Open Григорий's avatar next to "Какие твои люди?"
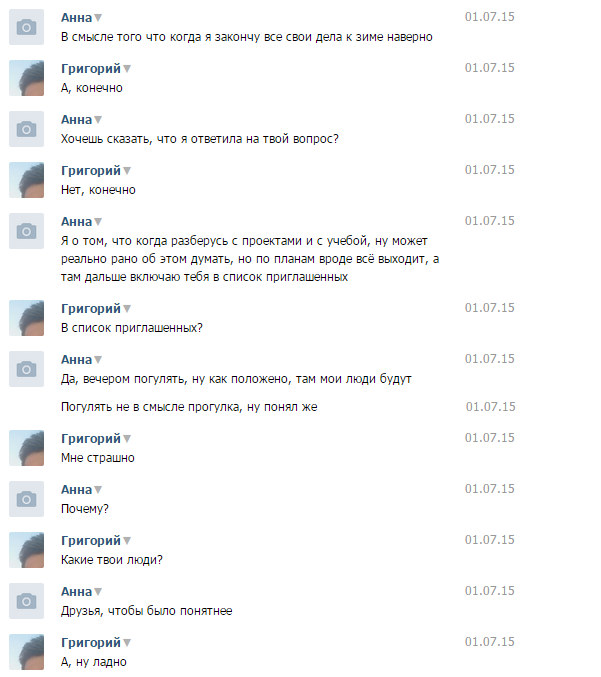Screen dimensions: 601x677 26,550
